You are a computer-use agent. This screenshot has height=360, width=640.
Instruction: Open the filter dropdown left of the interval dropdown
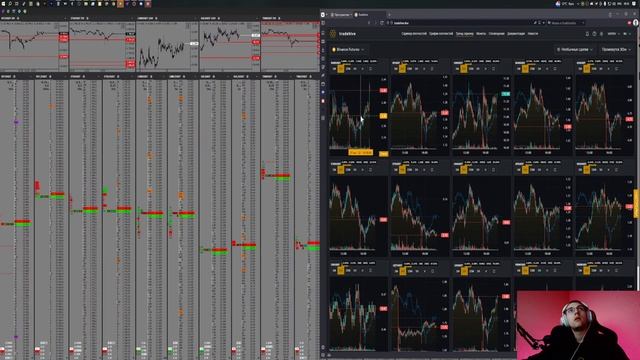[x=575, y=49]
